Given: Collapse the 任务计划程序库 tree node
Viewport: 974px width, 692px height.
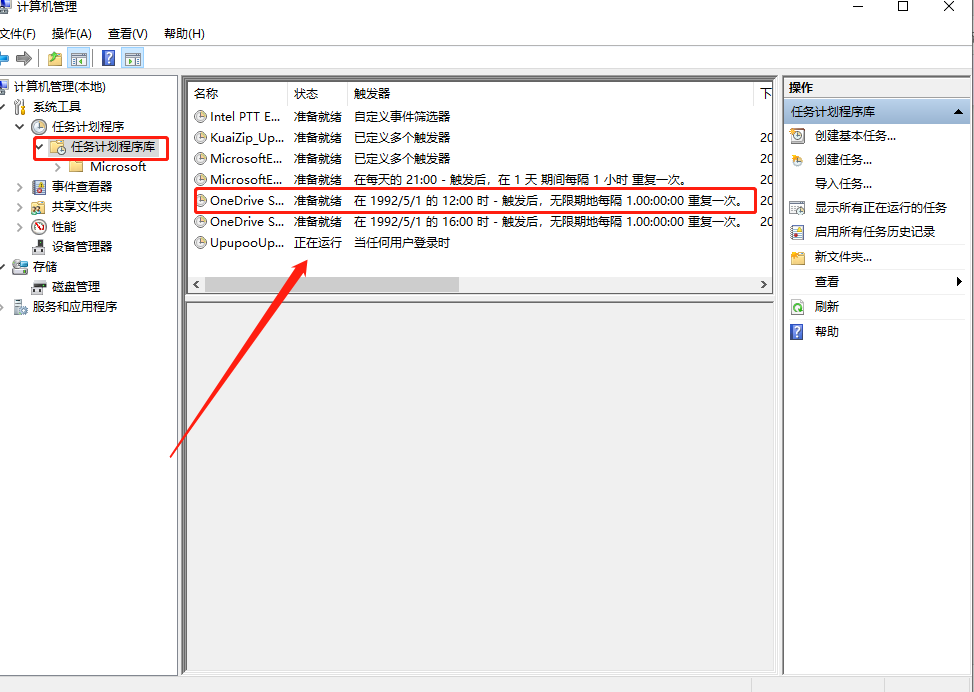Looking at the screenshot, I should 40,147.
